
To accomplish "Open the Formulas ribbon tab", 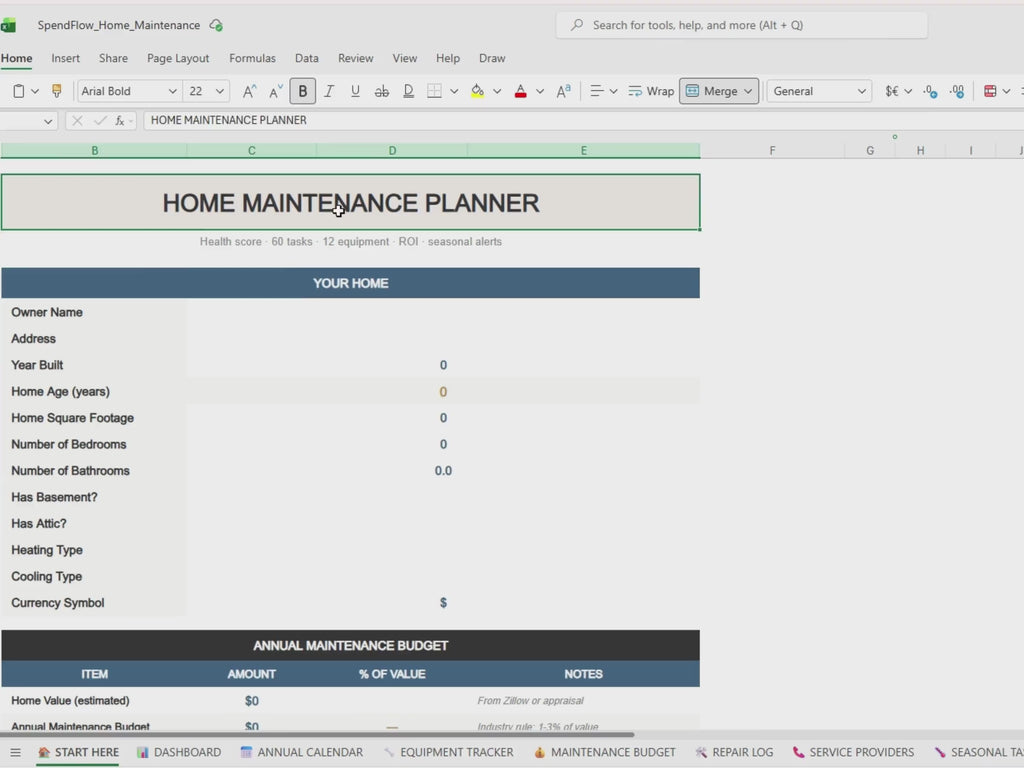I will coord(252,58).
